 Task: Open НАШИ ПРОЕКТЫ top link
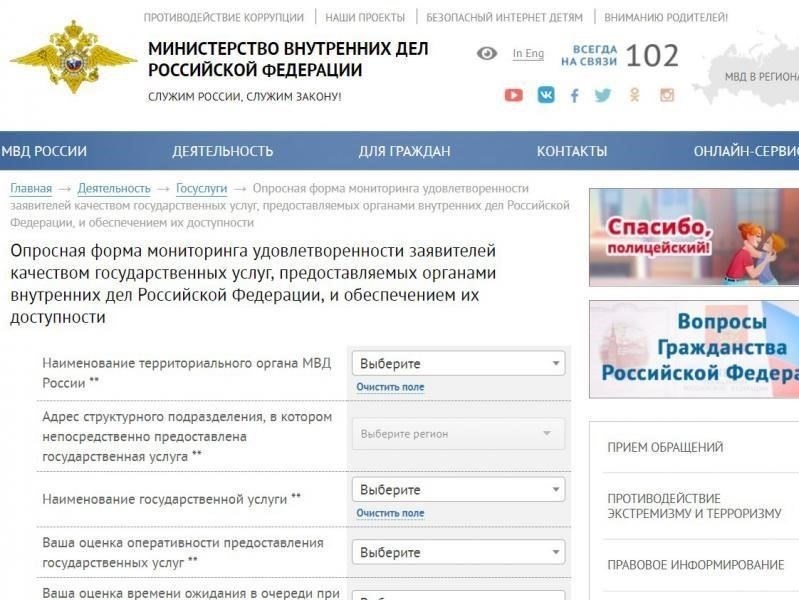point(365,17)
